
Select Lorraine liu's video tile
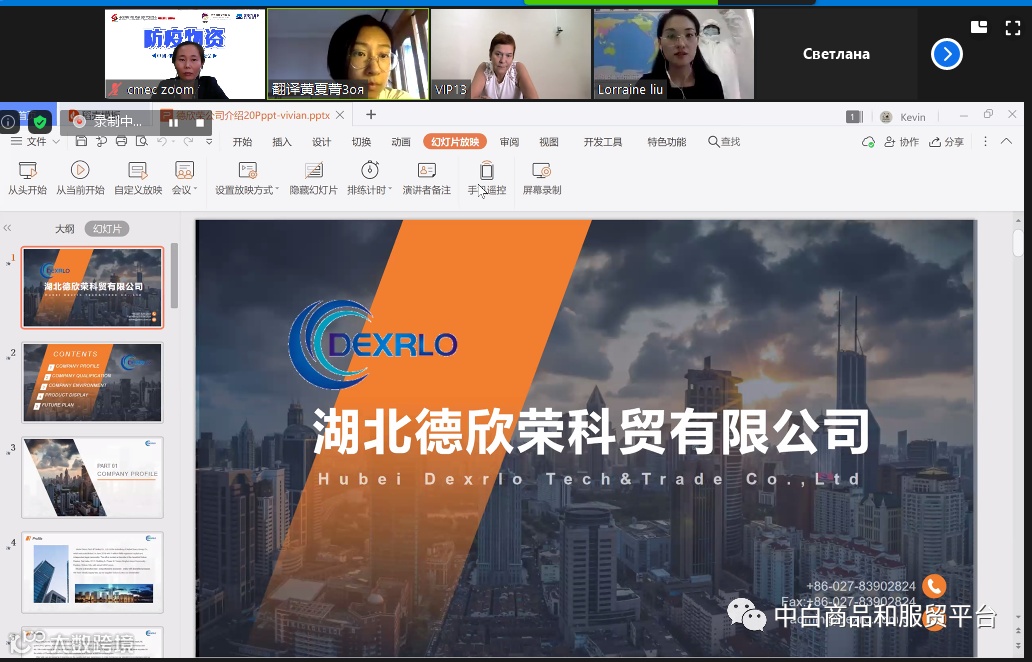click(x=673, y=54)
